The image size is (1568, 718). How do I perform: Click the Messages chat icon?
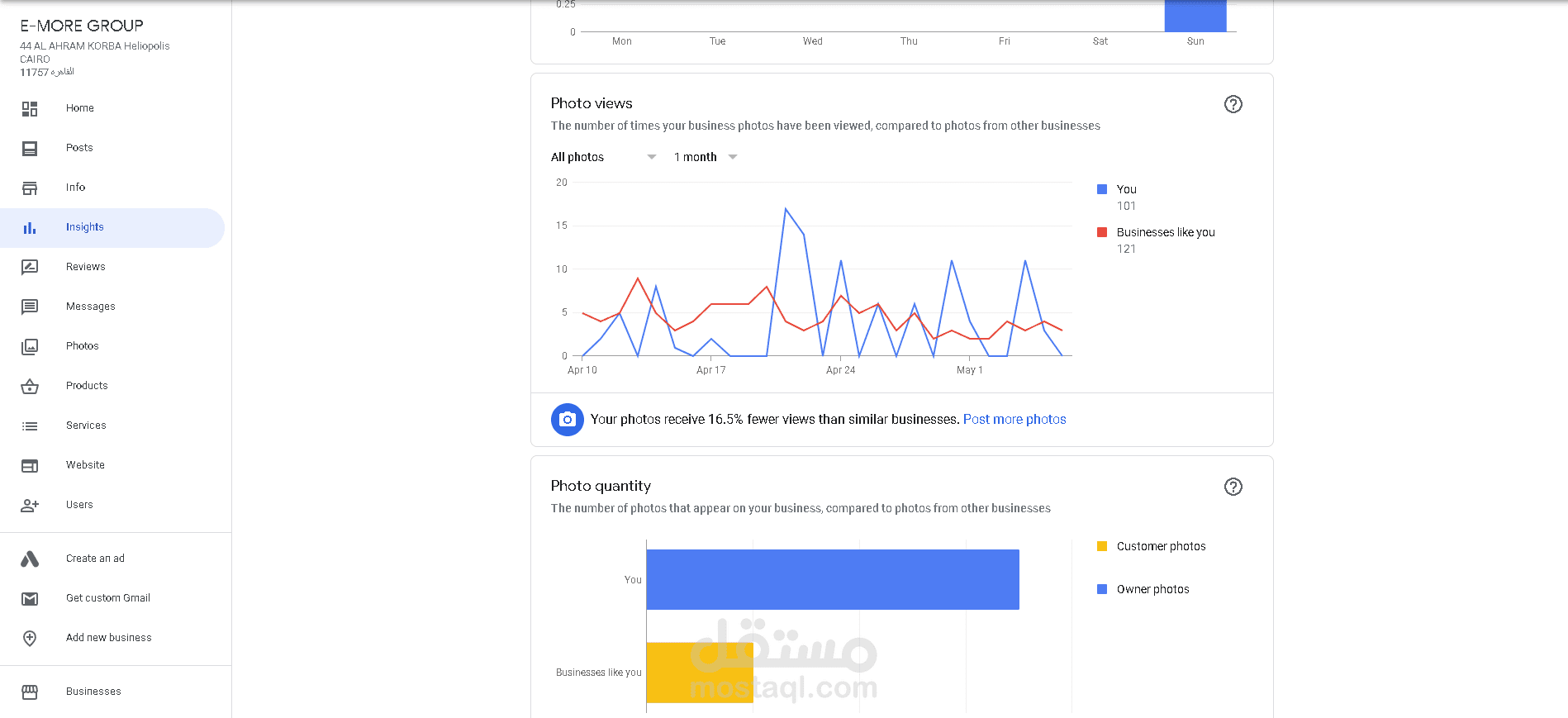(30, 307)
